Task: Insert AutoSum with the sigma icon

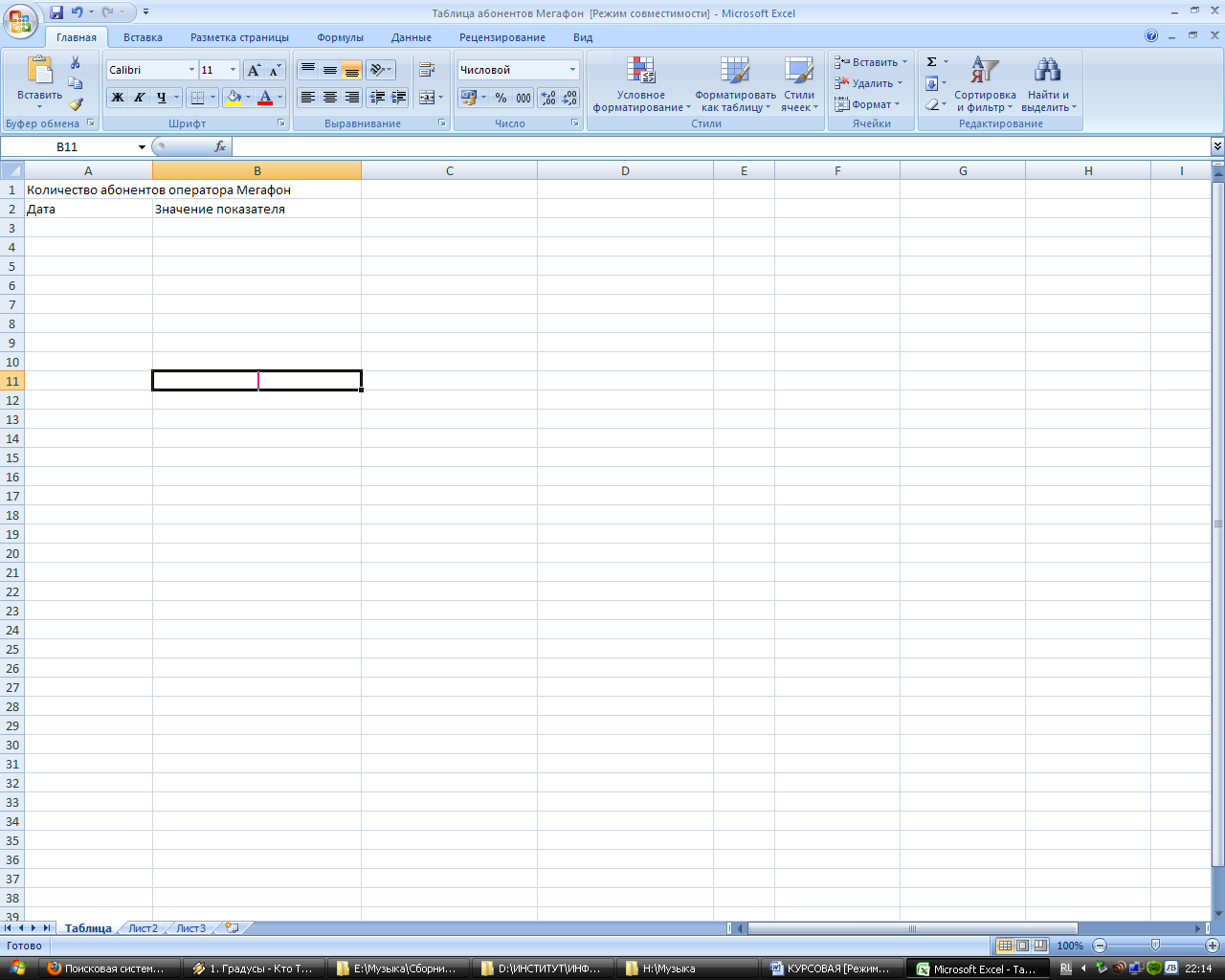Action: tap(931, 62)
